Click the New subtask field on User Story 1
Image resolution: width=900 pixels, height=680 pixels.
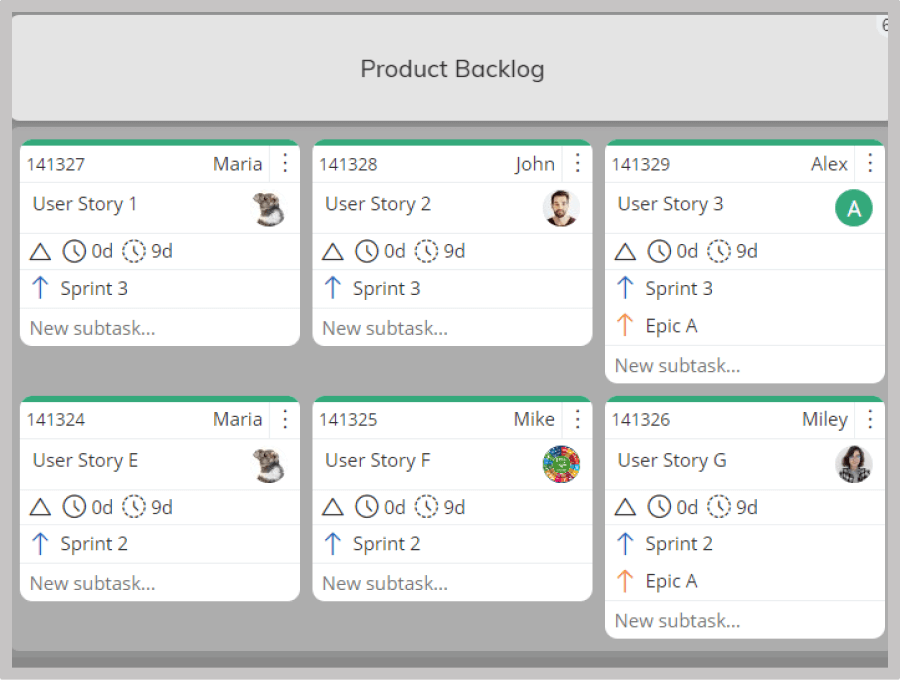pyautogui.click(x=160, y=328)
